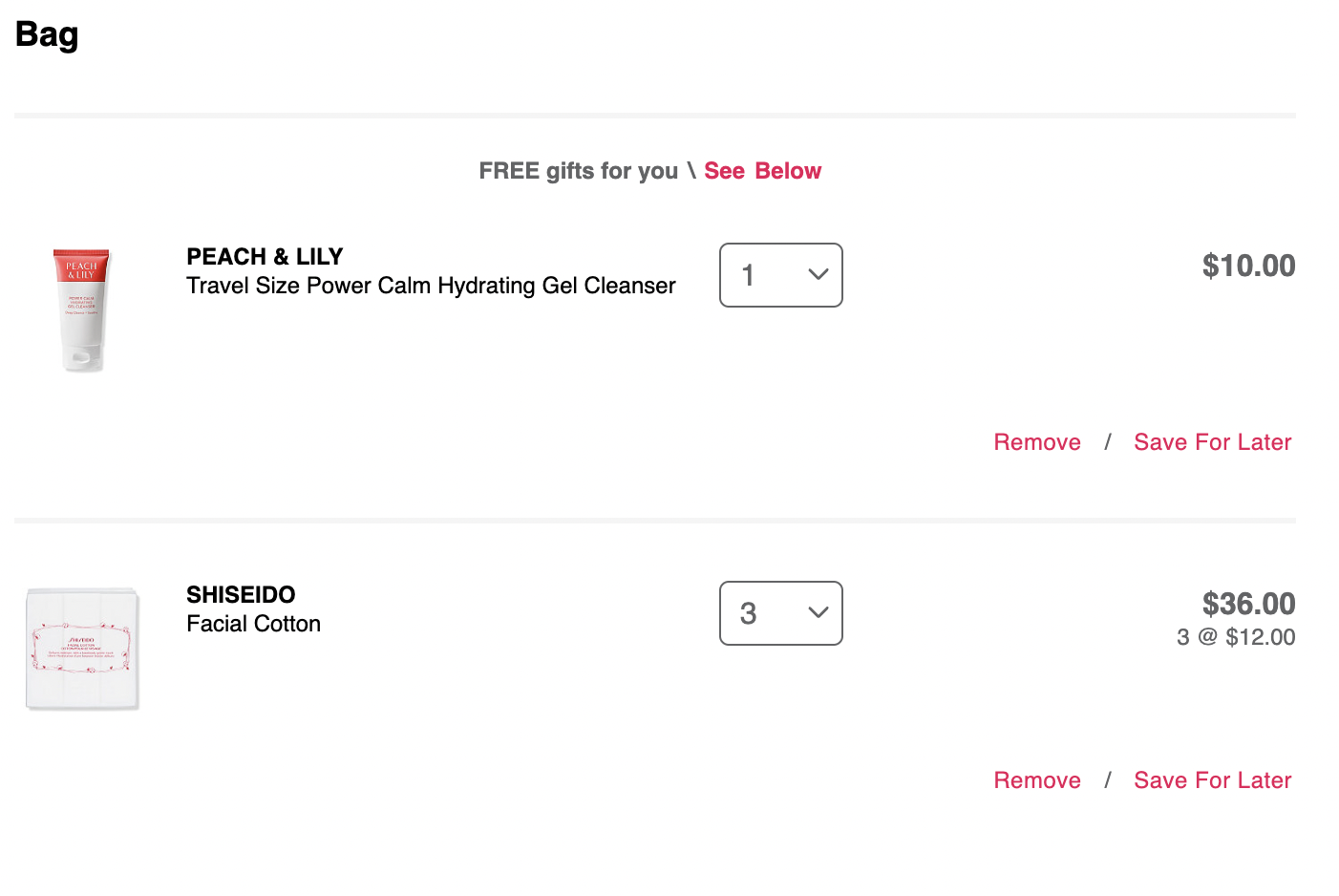Open the Shiseido Facial Cotton product image

(82, 649)
